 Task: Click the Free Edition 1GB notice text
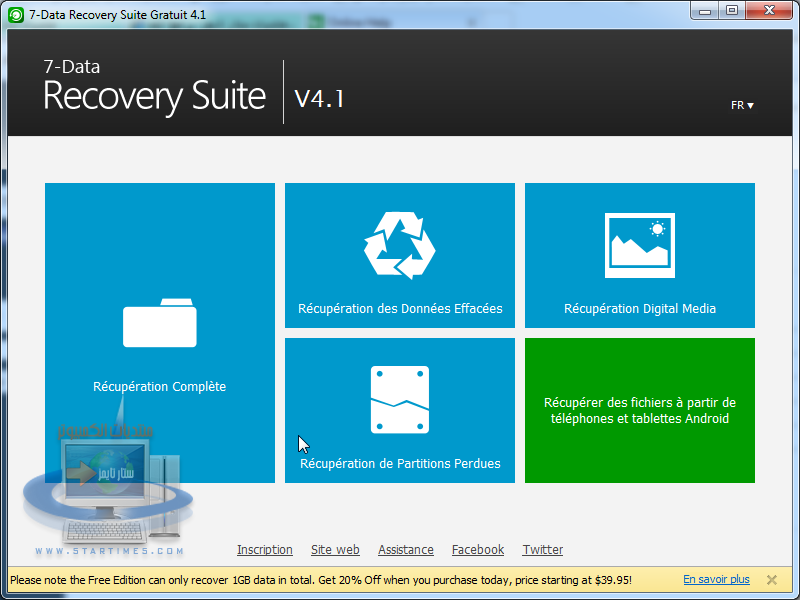point(321,580)
